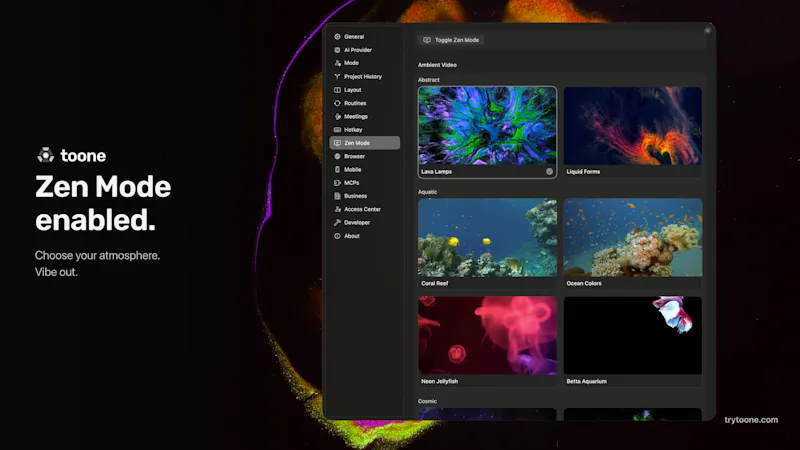The width and height of the screenshot is (800, 450).
Task: Click the Routines cycle icon
Action: (337, 103)
